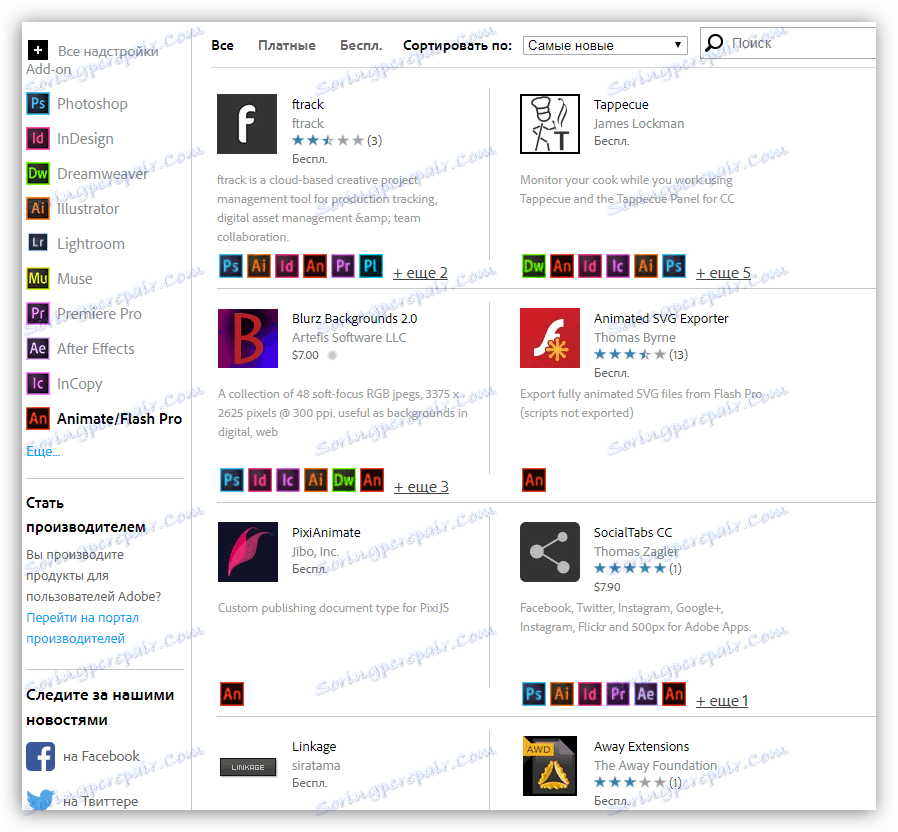This screenshot has width=898, height=832.
Task: Click the $7.90 price of SocialTabs
Action: (607, 587)
